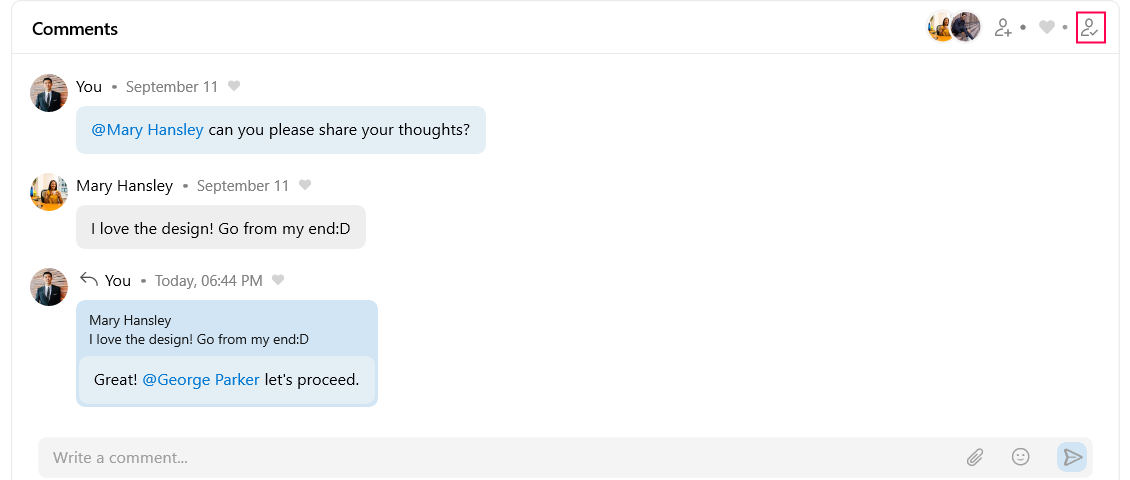Image resolution: width=1130 pixels, height=480 pixels.
Task: Like your September 11 comment
Action: coord(234,87)
